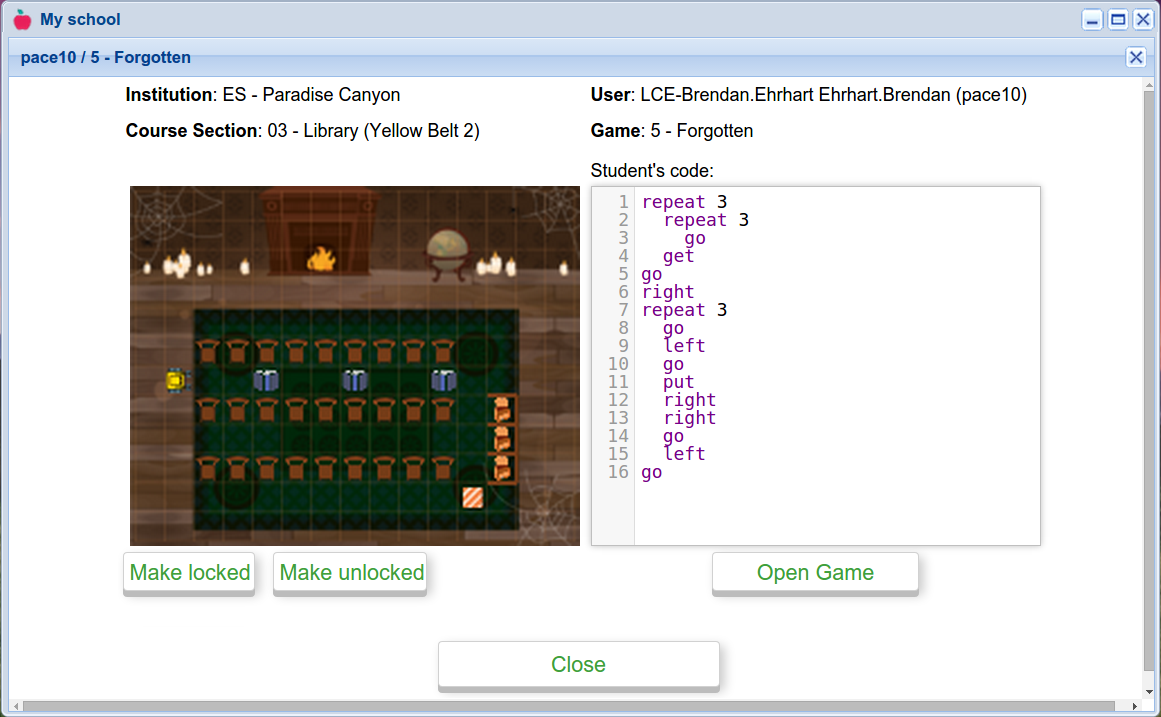Click the orange striped tile in the game
Screen dimensions: 1161x717
pyautogui.click(x=473, y=497)
